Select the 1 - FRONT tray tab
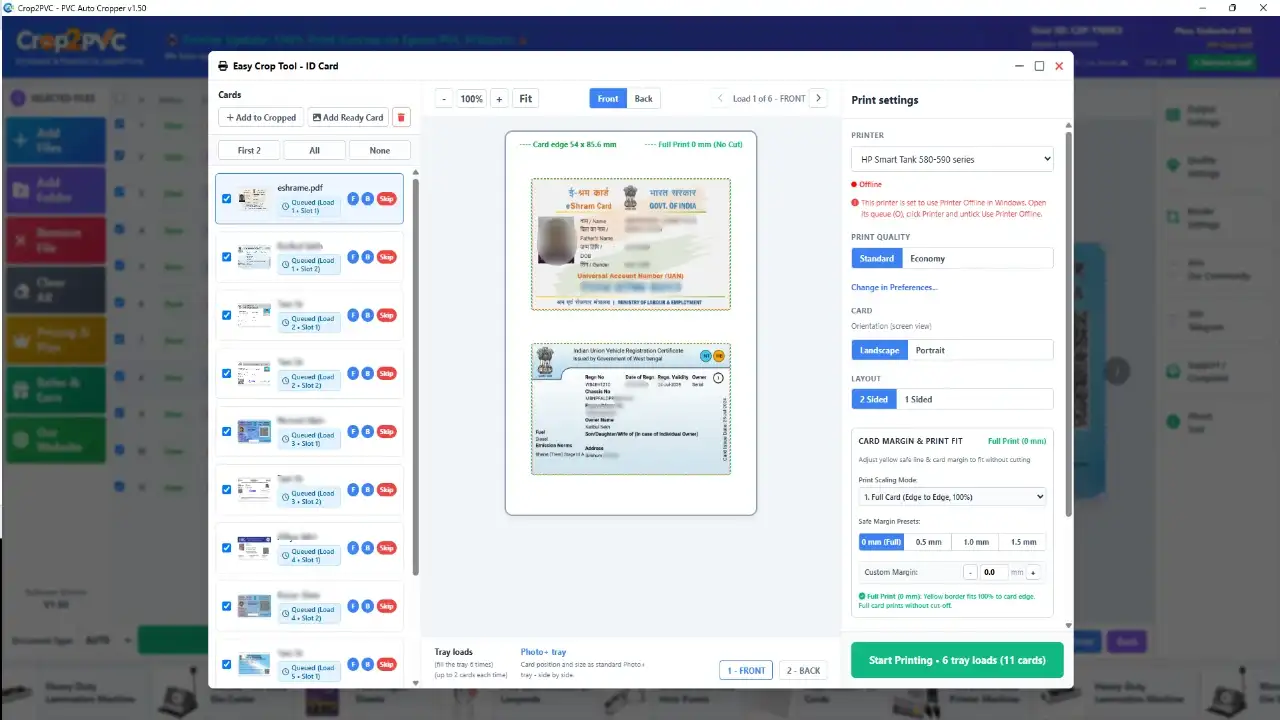1280x720 pixels. click(x=746, y=671)
